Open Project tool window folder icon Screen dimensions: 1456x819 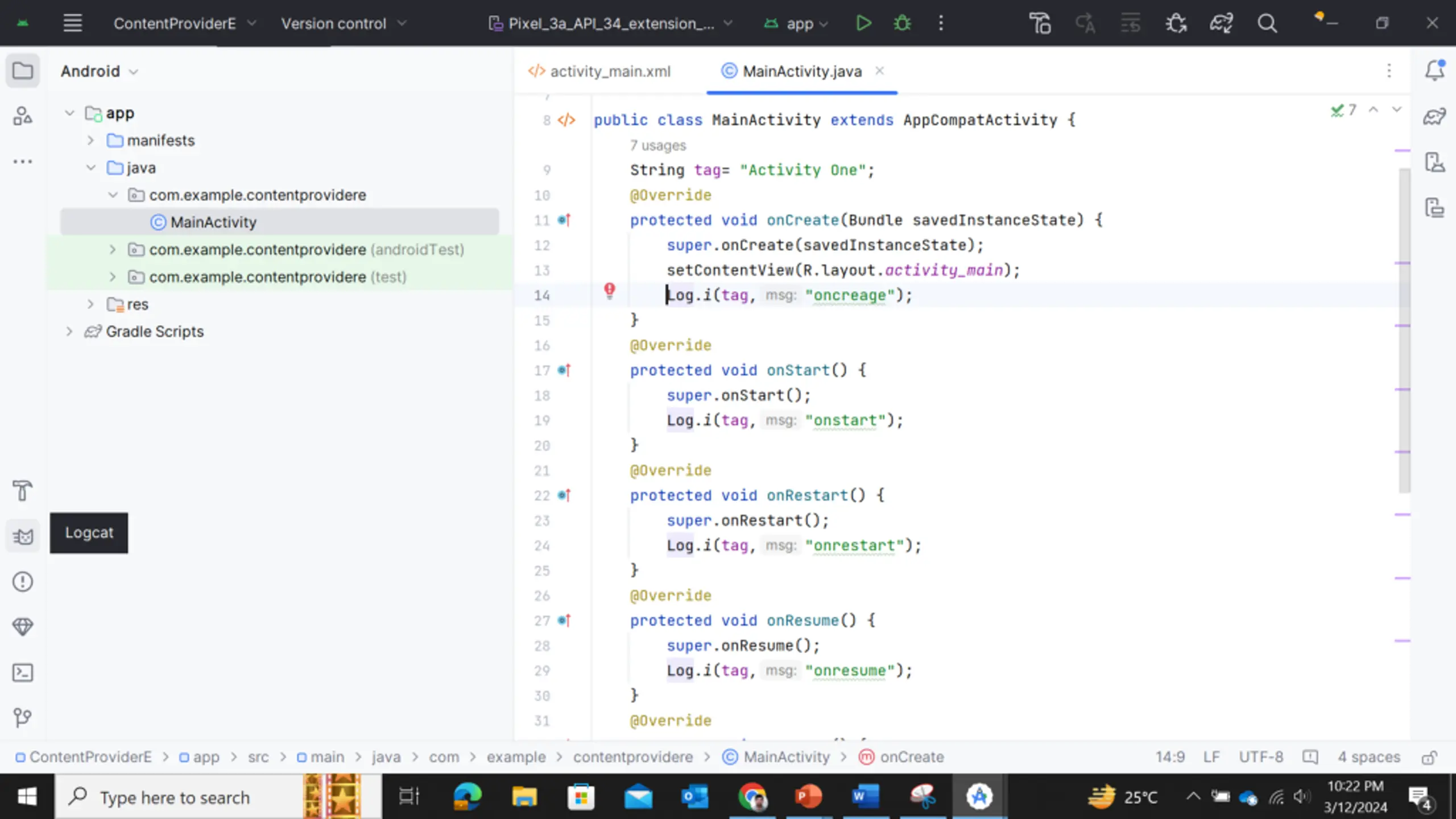(x=23, y=71)
